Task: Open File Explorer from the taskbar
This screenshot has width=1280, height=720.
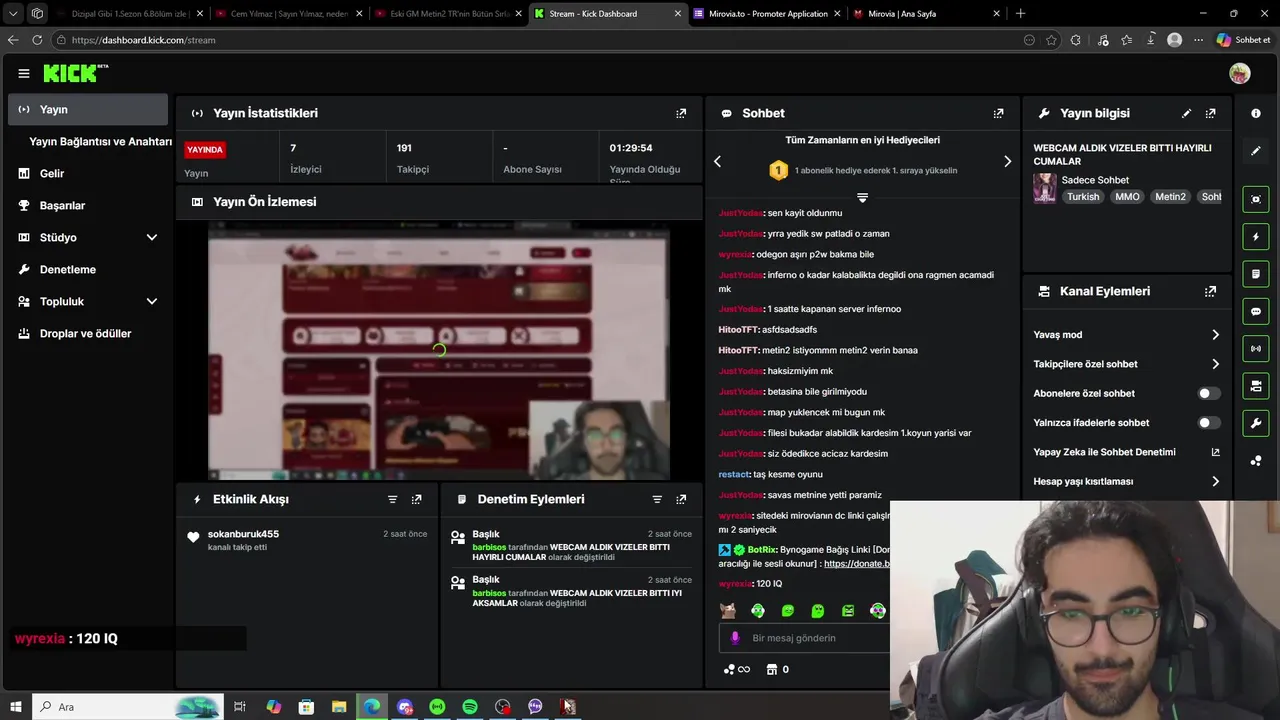Action: point(339,707)
